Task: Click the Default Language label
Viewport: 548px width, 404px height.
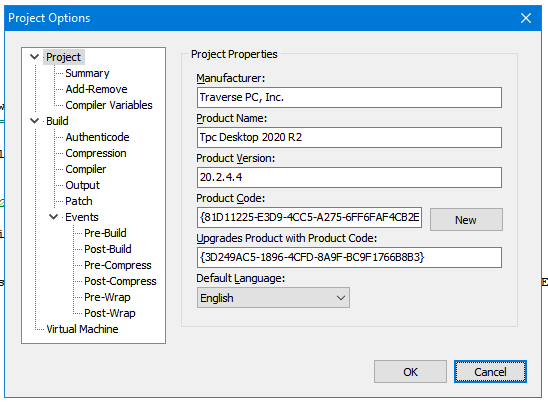Action: point(241,279)
